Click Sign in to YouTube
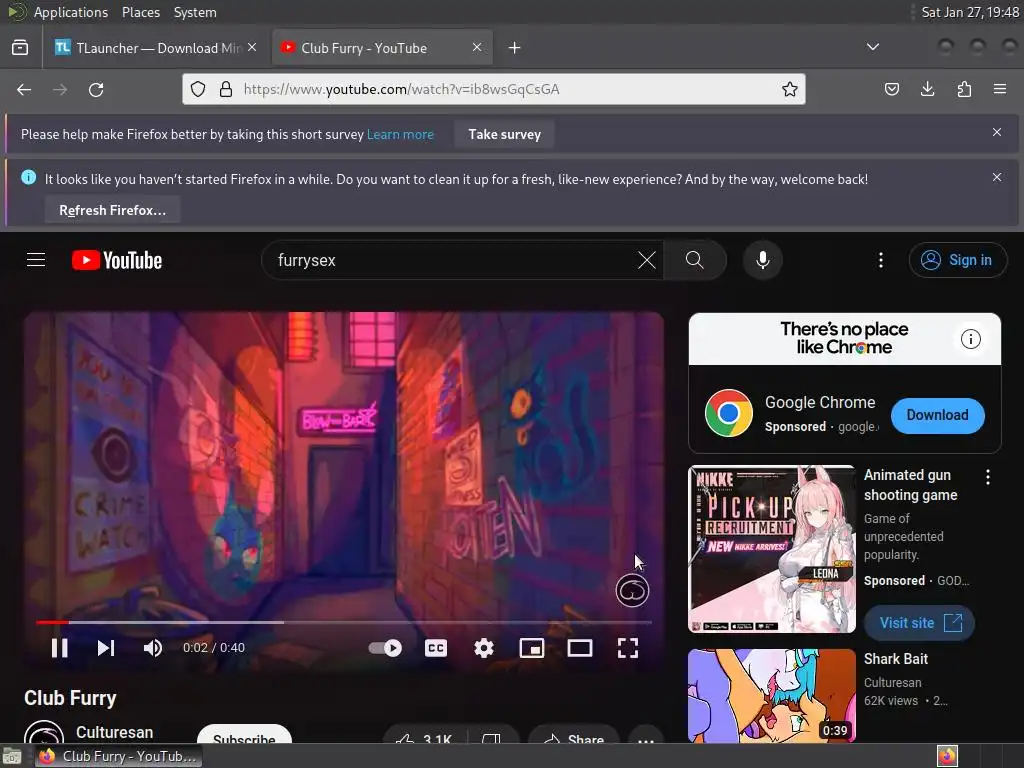This screenshot has height=768, width=1024. 957,260
